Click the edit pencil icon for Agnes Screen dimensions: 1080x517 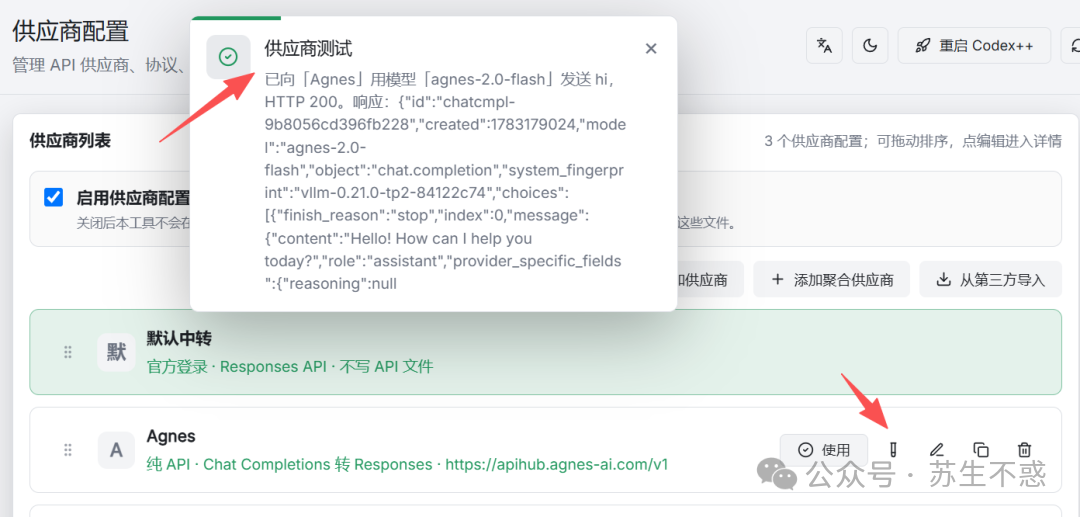pyautogui.click(x=936, y=450)
